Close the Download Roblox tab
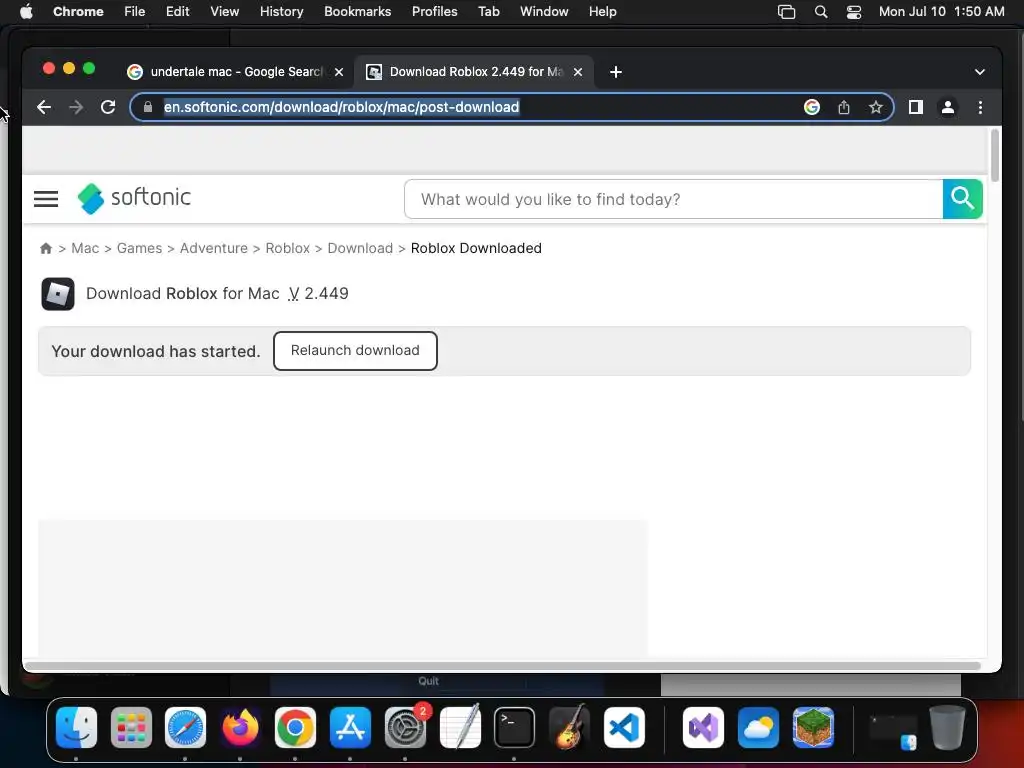The width and height of the screenshot is (1024, 768). [x=577, y=72]
